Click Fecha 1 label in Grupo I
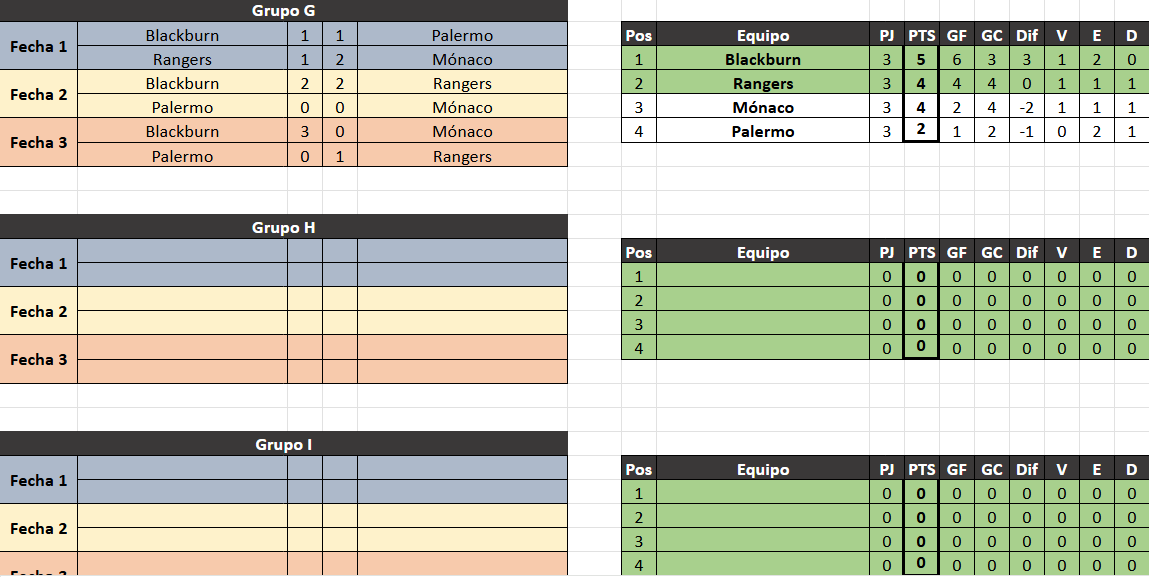The image size is (1149, 577). click(x=39, y=481)
